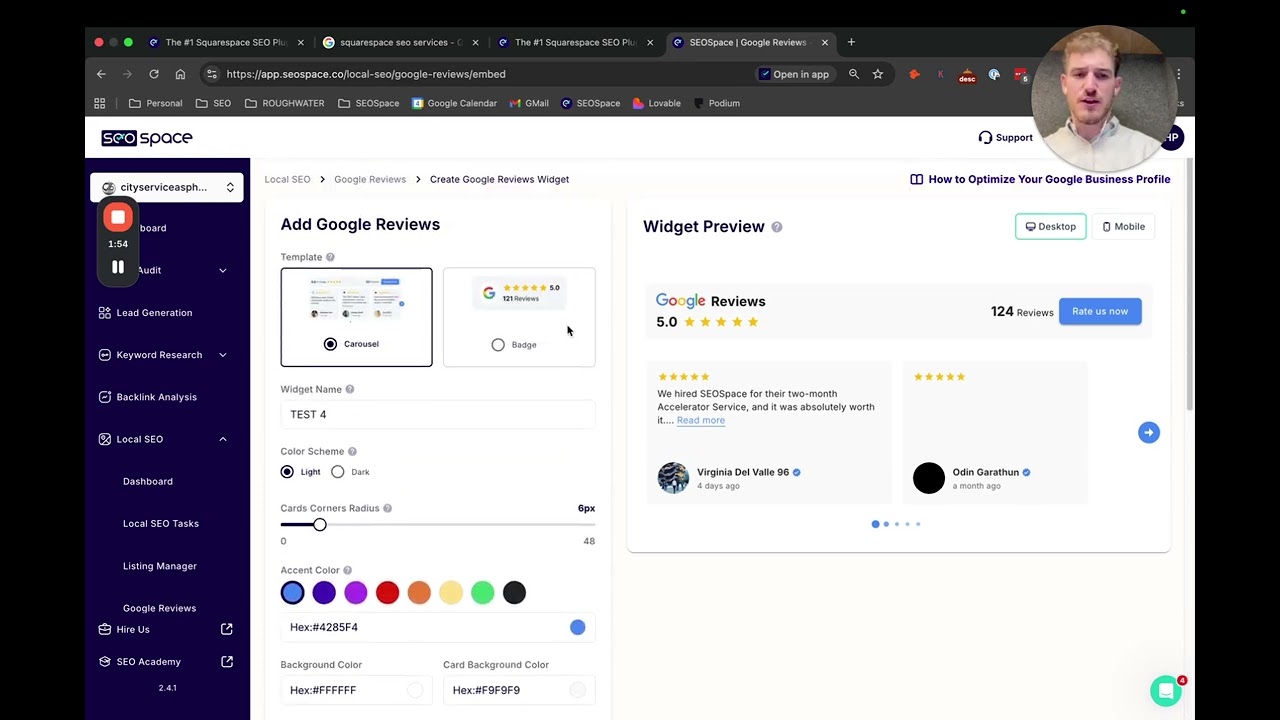Click the Backlink Analysis sidebar icon
The image size is (1280, 720).
coord(105,397)
